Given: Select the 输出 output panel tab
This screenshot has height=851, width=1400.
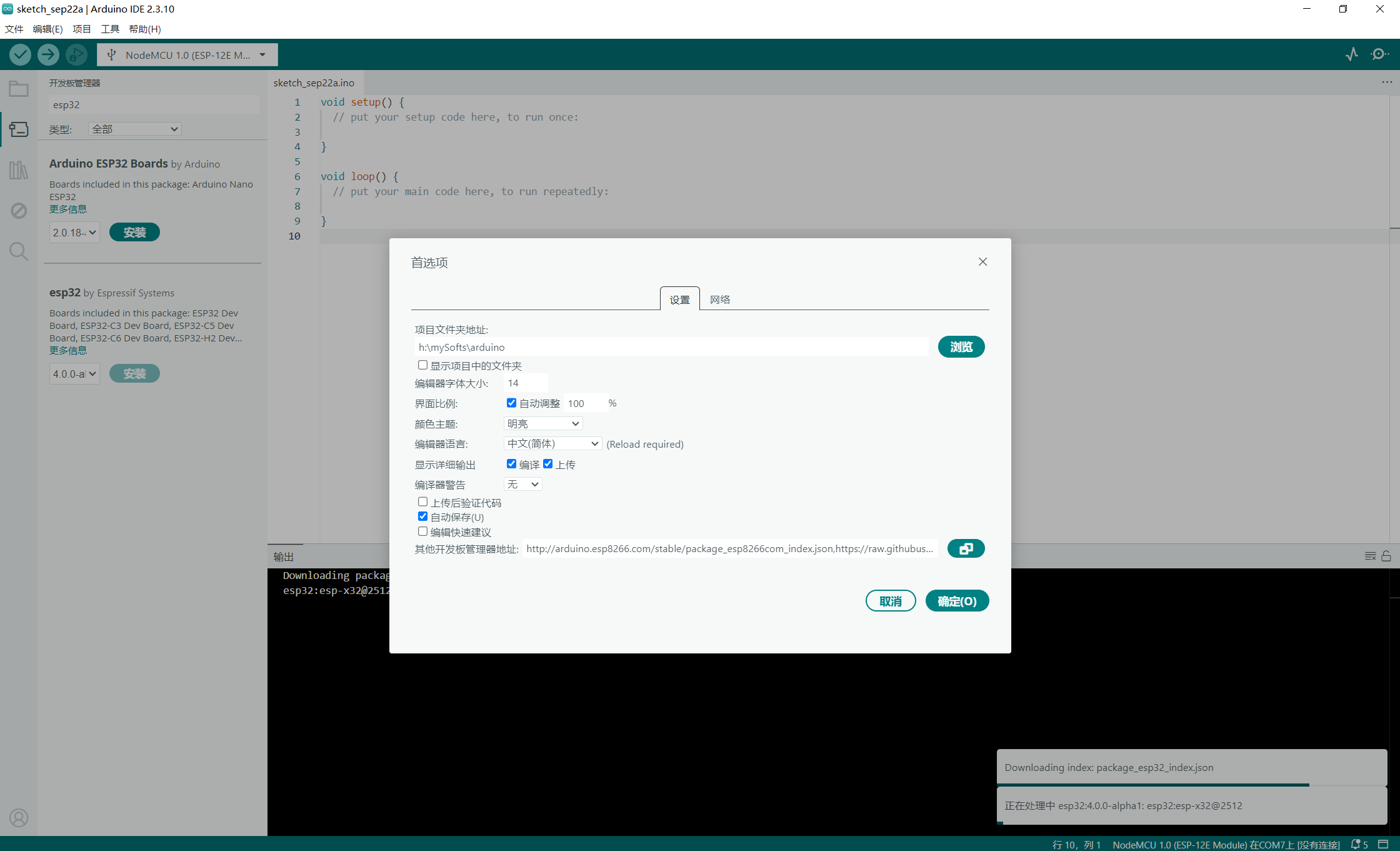Looking at the screenshot, I should (284, 556).
